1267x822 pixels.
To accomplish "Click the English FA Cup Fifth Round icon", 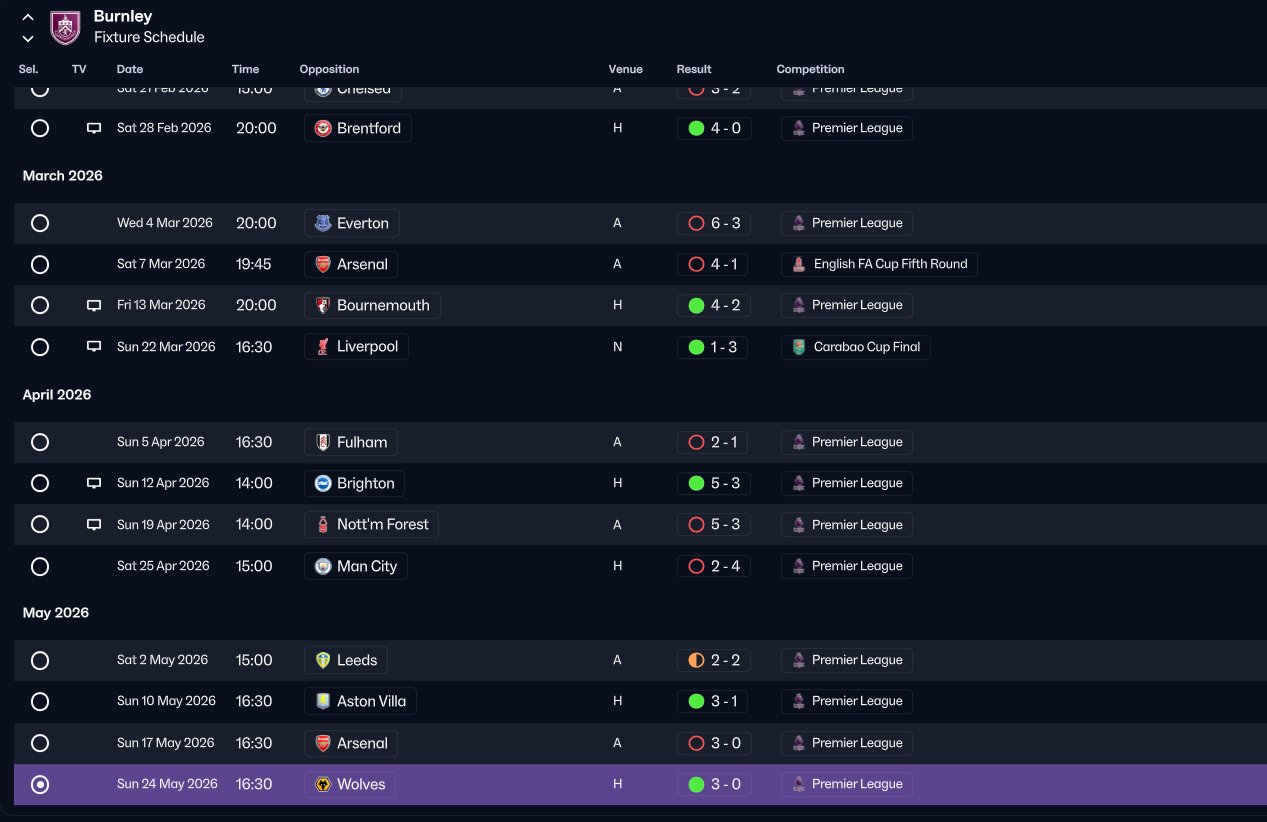I will 798,264.
